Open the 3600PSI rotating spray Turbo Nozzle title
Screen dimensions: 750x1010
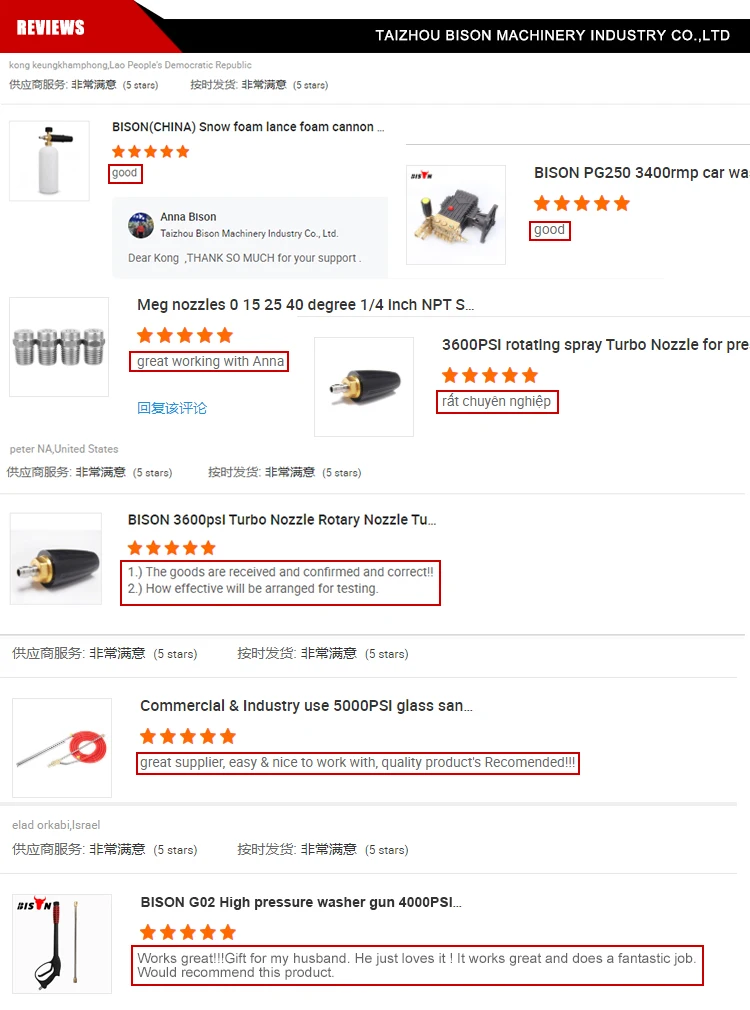(x=595, y=345)
